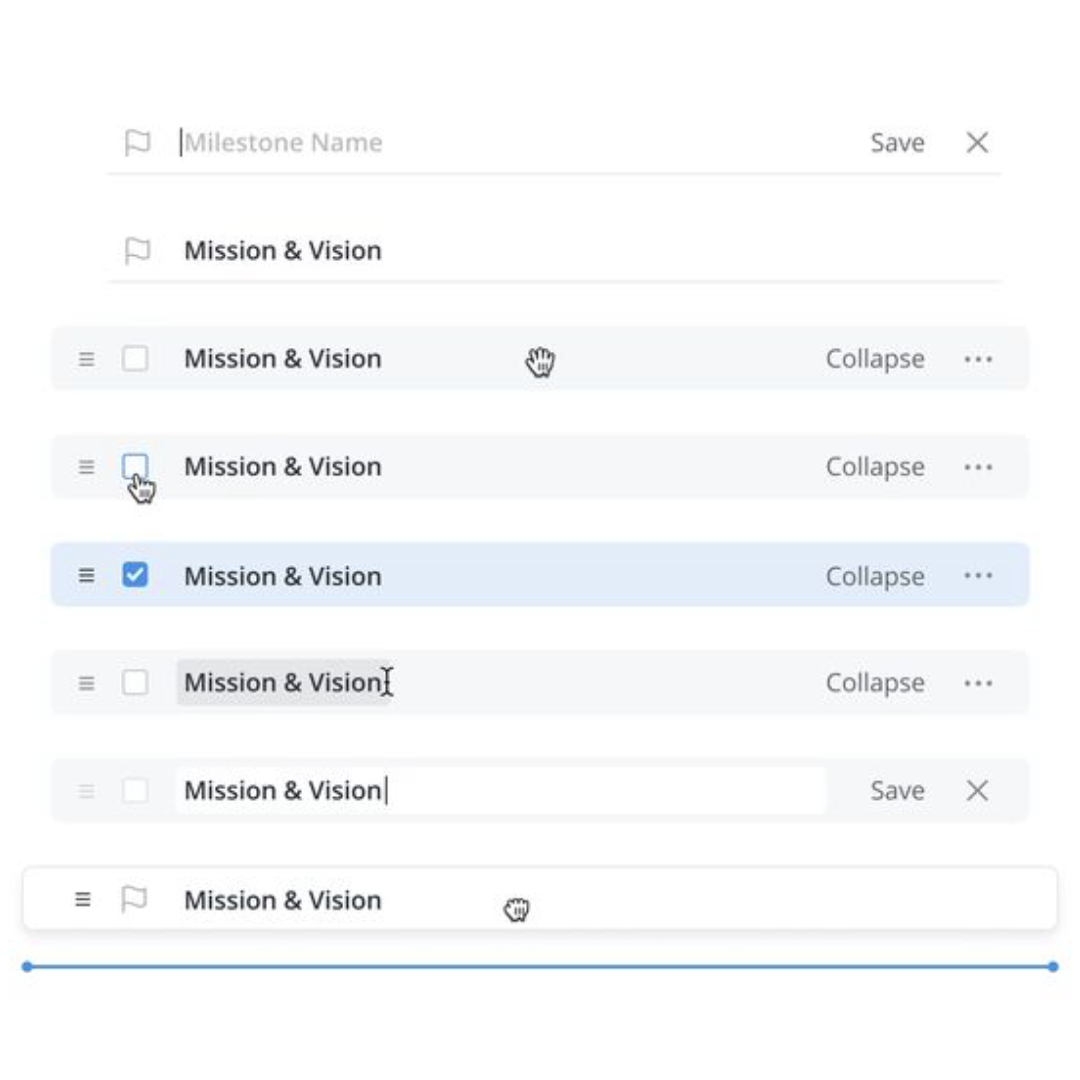Click the drag handle in the bottom floating card
The image size is (1080, 1080).
click(83, 899)
